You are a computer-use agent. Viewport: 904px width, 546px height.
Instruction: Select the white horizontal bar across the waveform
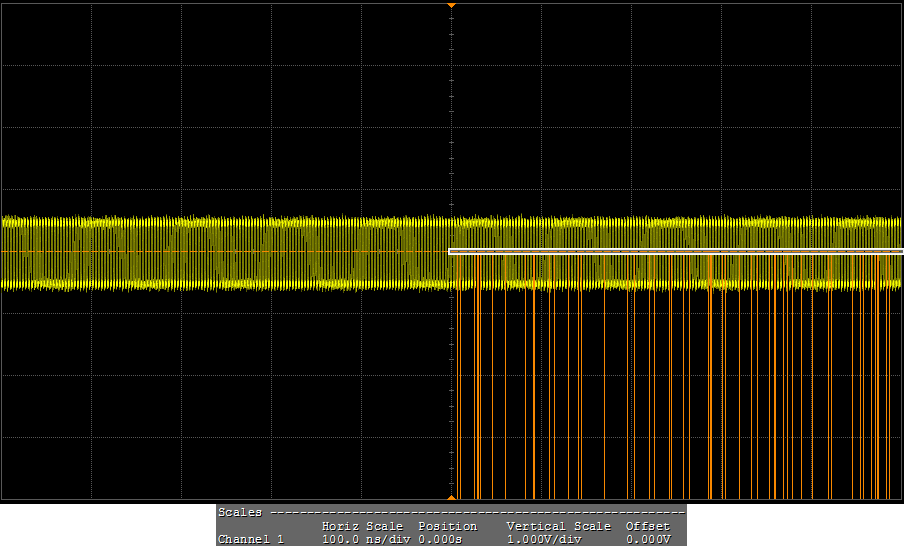pyautogui.click(x=676, y=252)
